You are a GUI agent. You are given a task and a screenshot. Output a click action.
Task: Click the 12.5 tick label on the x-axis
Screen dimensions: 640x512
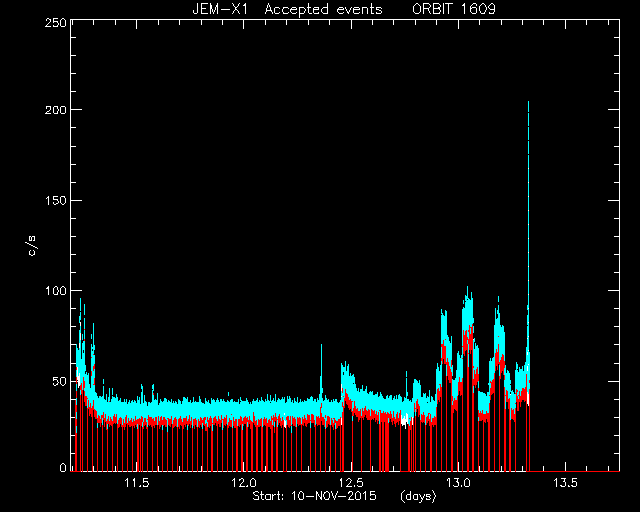point(351,483)
